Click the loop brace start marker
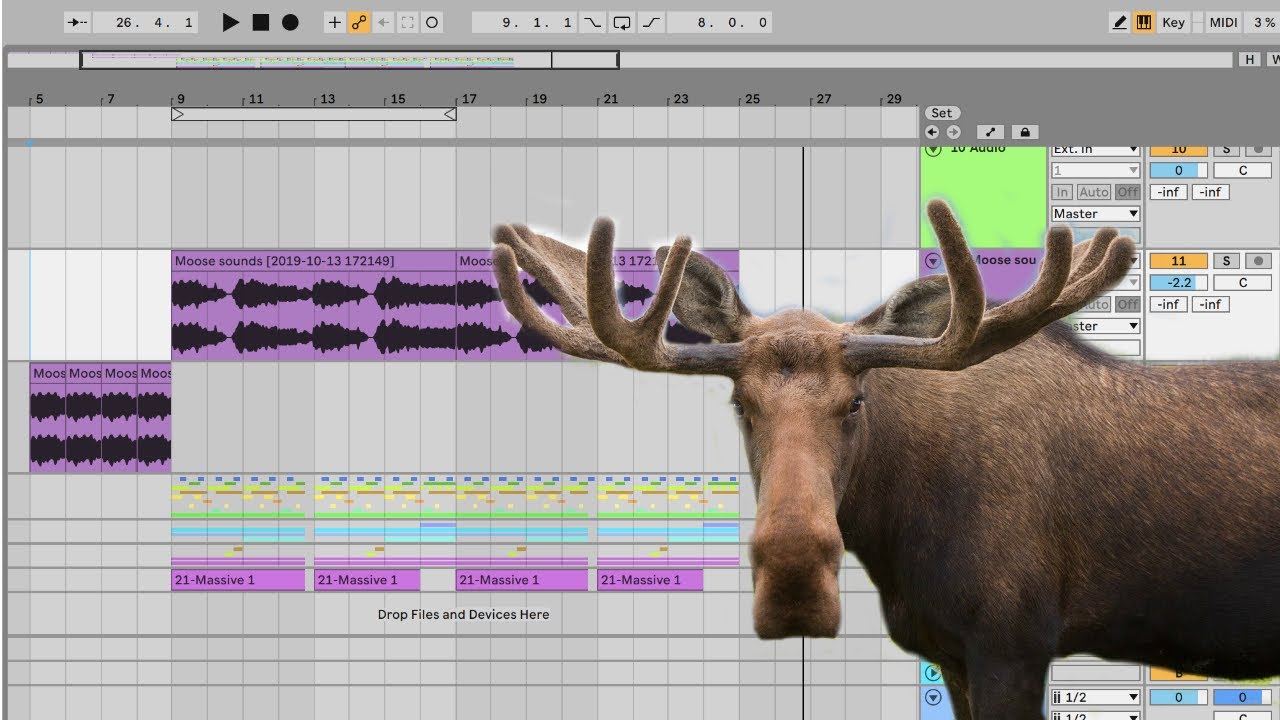1280x720 pixels. 178,114
